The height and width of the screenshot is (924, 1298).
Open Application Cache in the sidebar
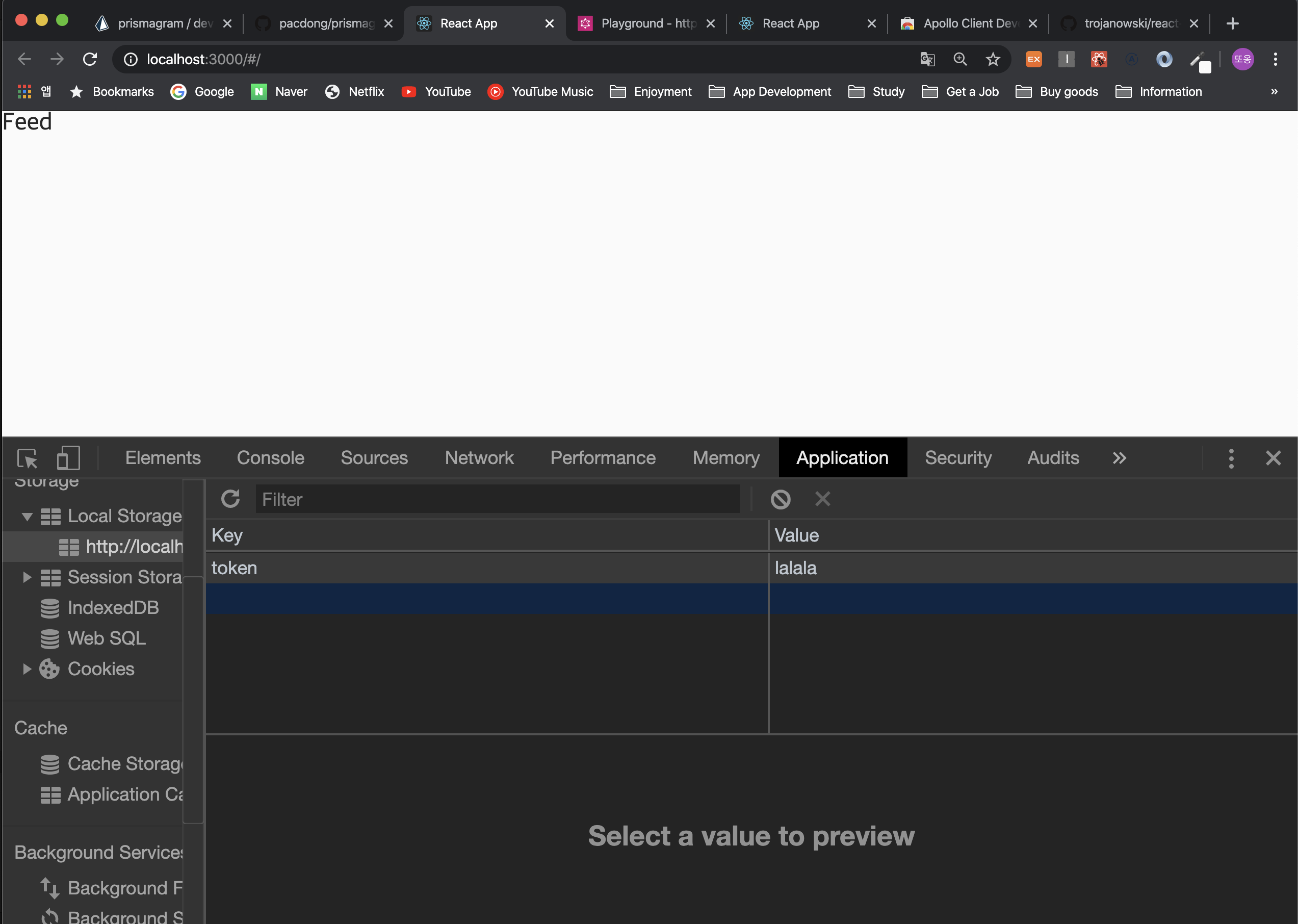pos(112,794)
